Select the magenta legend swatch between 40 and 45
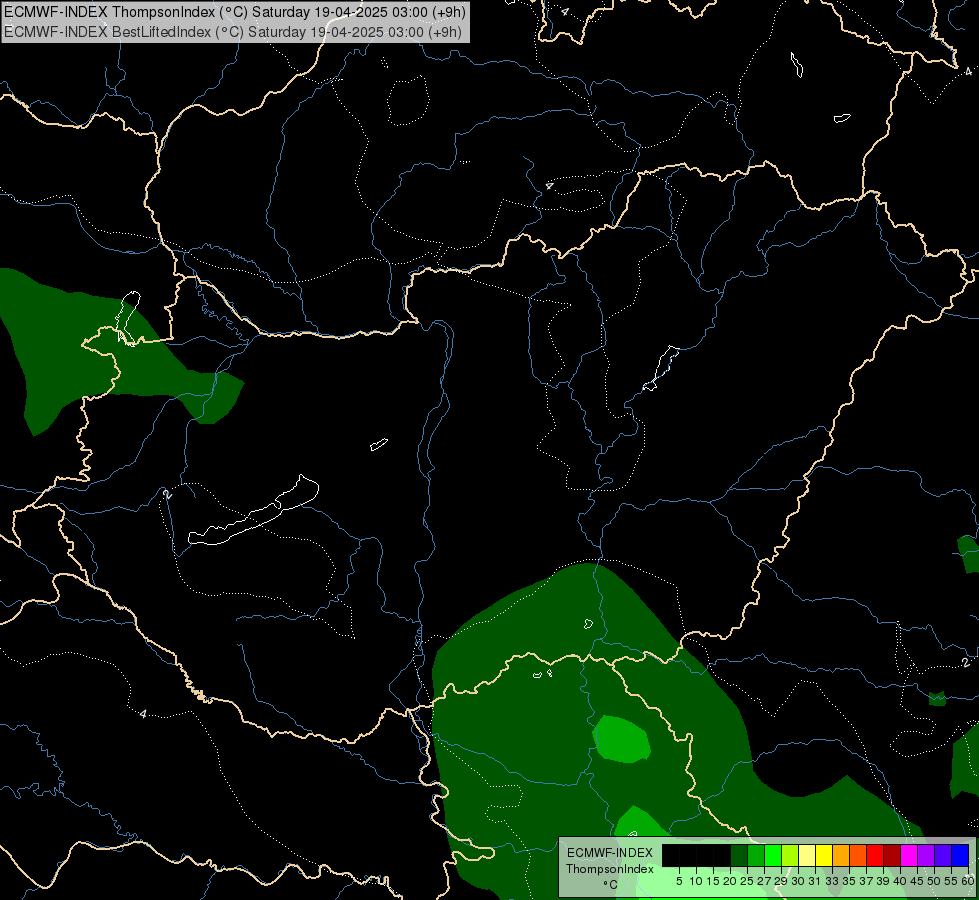 coord(909,855)
